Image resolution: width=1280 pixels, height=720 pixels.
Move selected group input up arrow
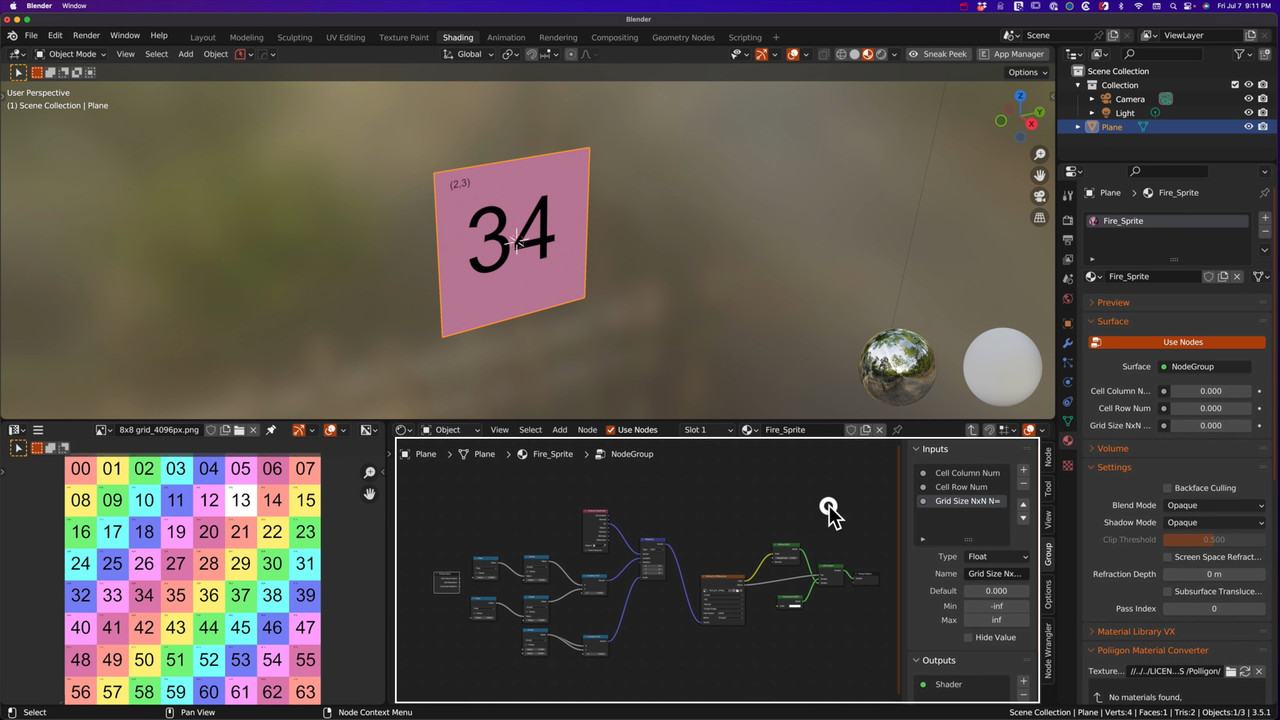(x=1023, y=505)
